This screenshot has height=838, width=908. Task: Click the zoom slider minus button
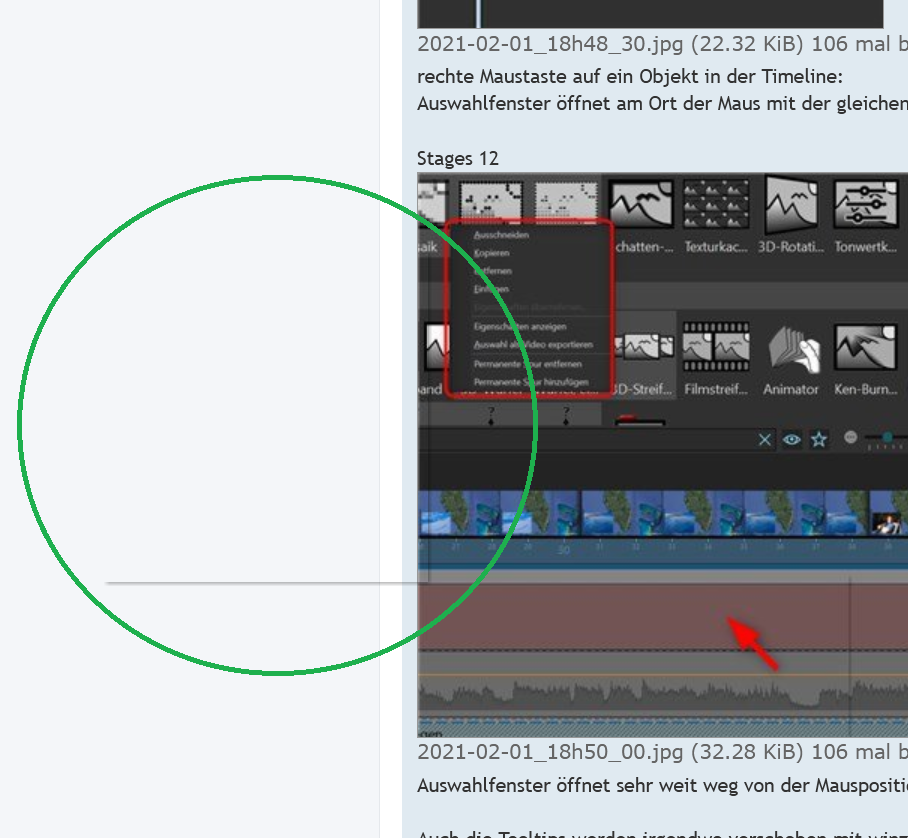[x=851, y=438]
